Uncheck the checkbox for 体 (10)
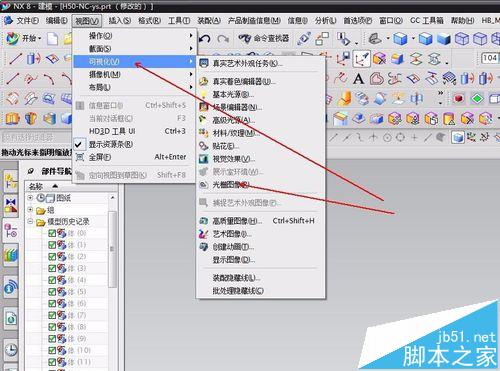 point(52,350)
